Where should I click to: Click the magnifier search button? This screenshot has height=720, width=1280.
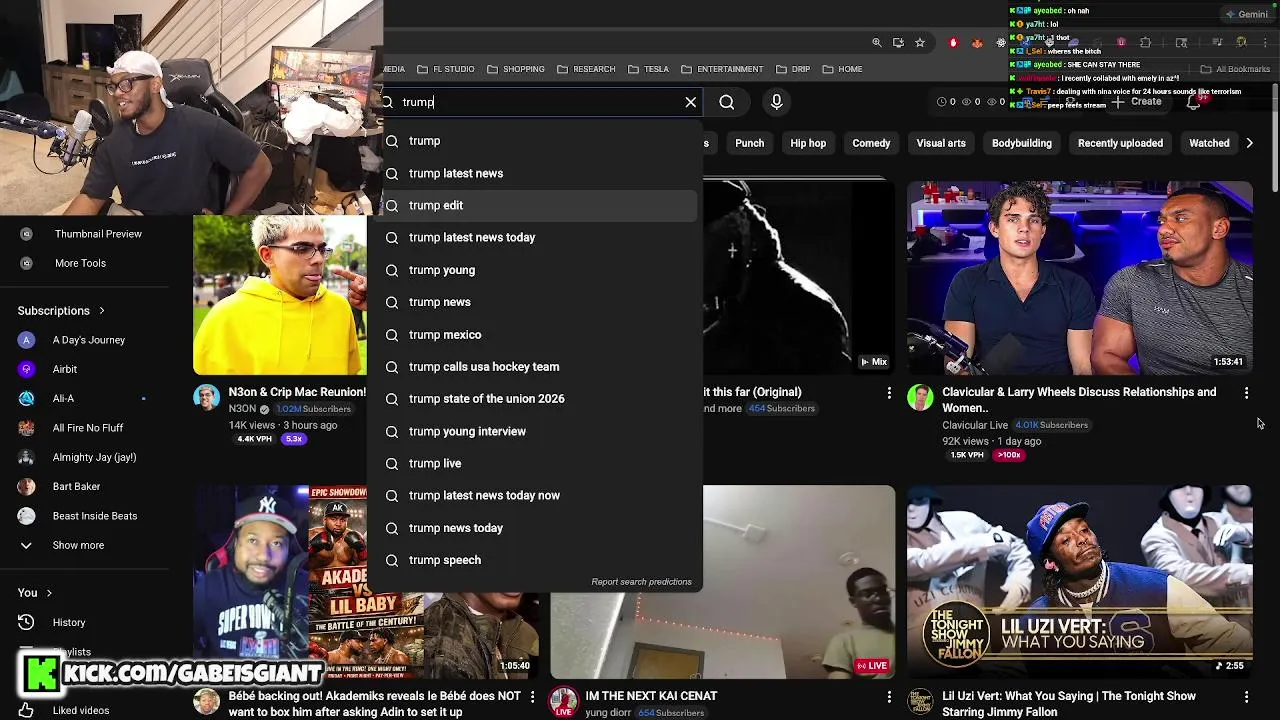[x=727, y=102]
